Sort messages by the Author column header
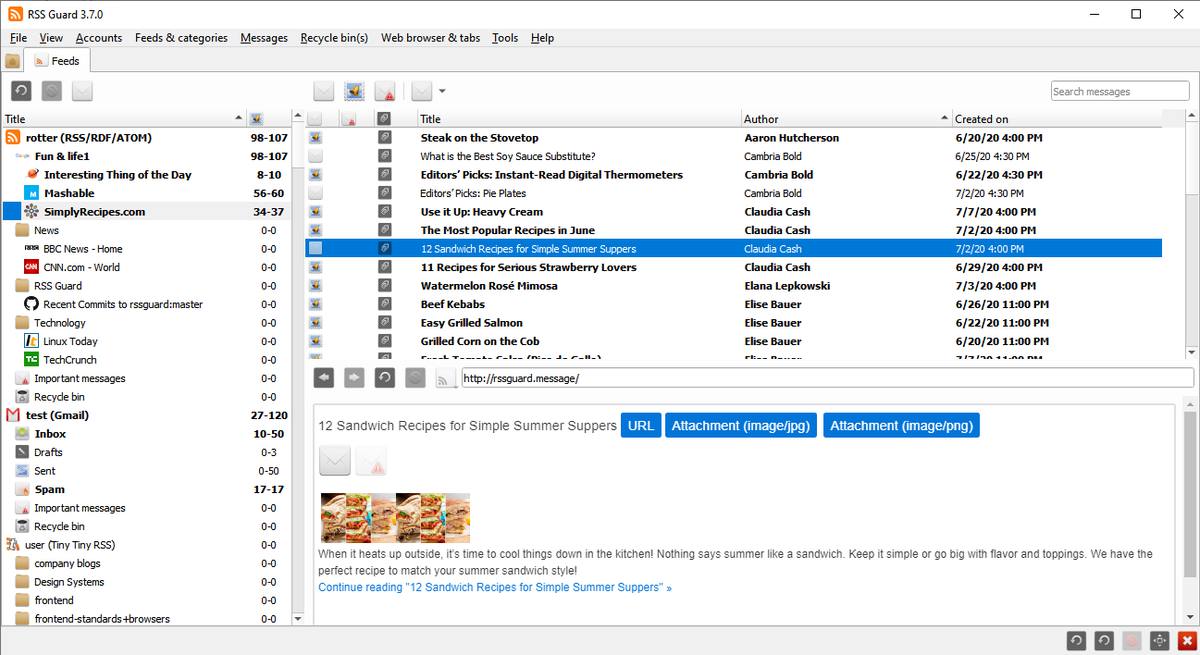Screen dimensions: 1200x655 pos(846,119)
